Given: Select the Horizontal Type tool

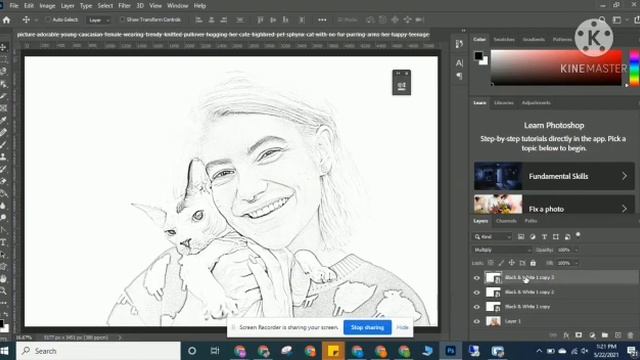Looking at the screenshot, I should coord(3,242).
